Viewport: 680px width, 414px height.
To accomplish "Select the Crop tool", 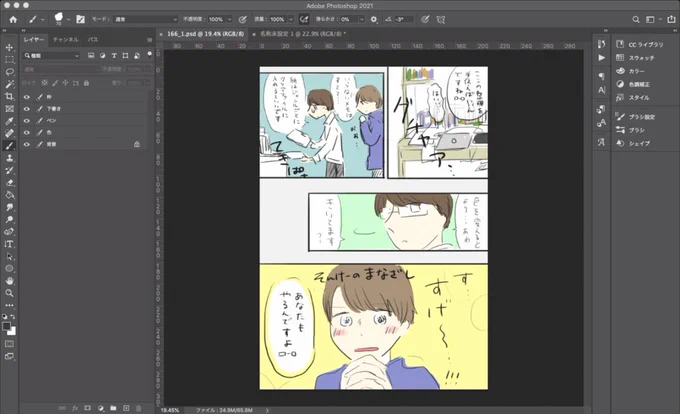I will coord(9,96).
